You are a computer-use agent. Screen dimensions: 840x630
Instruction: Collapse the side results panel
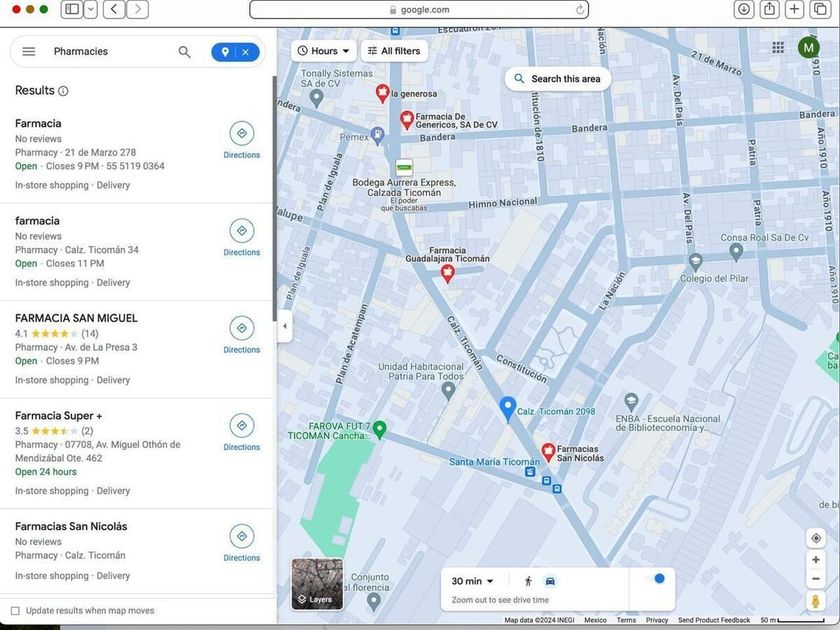(284, 326)
